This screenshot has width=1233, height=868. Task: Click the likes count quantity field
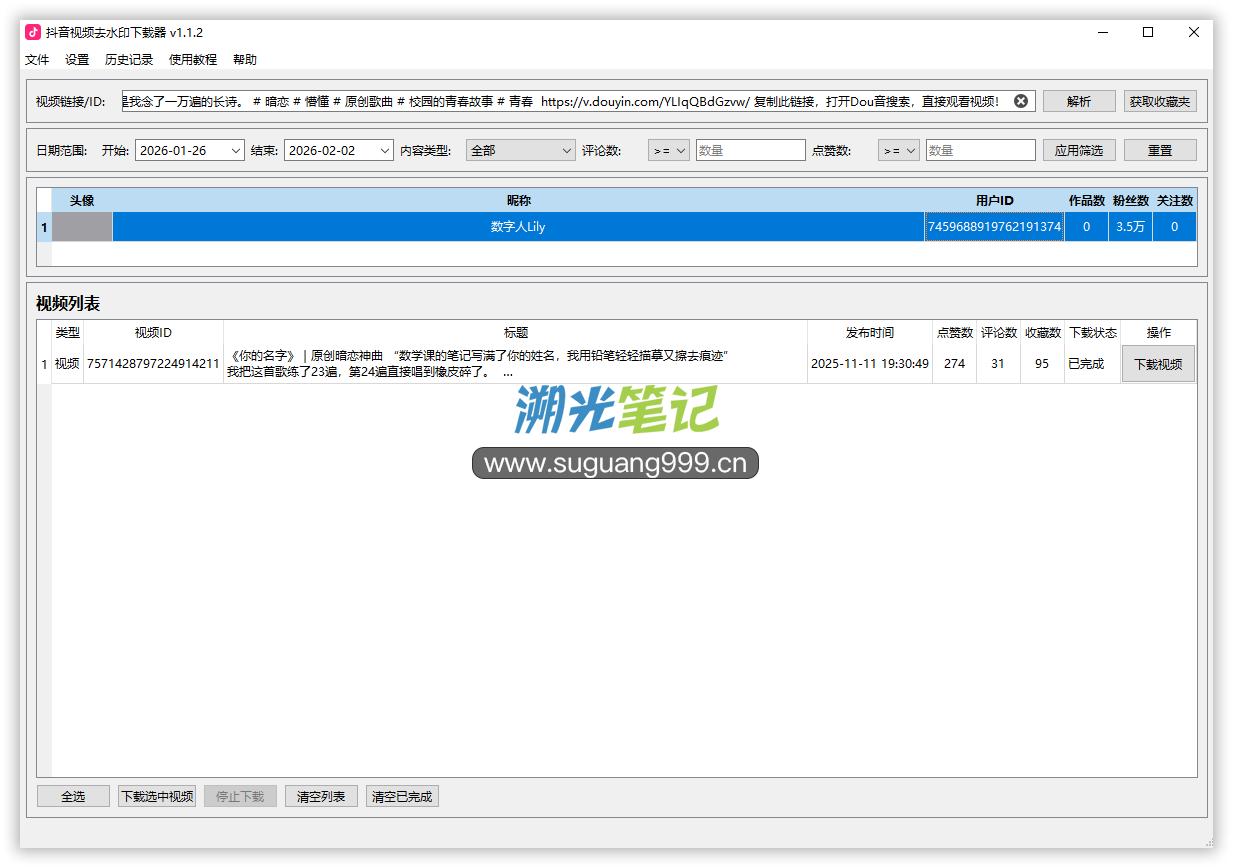point(980,150)
